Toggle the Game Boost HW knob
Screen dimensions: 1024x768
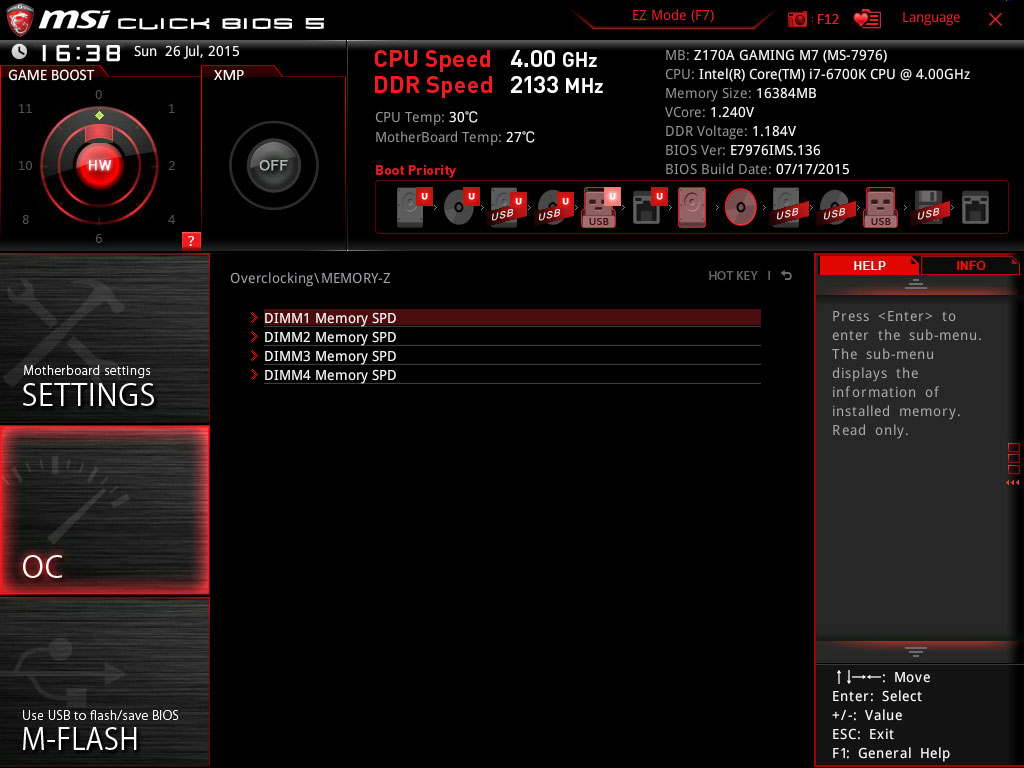point(99,165)
